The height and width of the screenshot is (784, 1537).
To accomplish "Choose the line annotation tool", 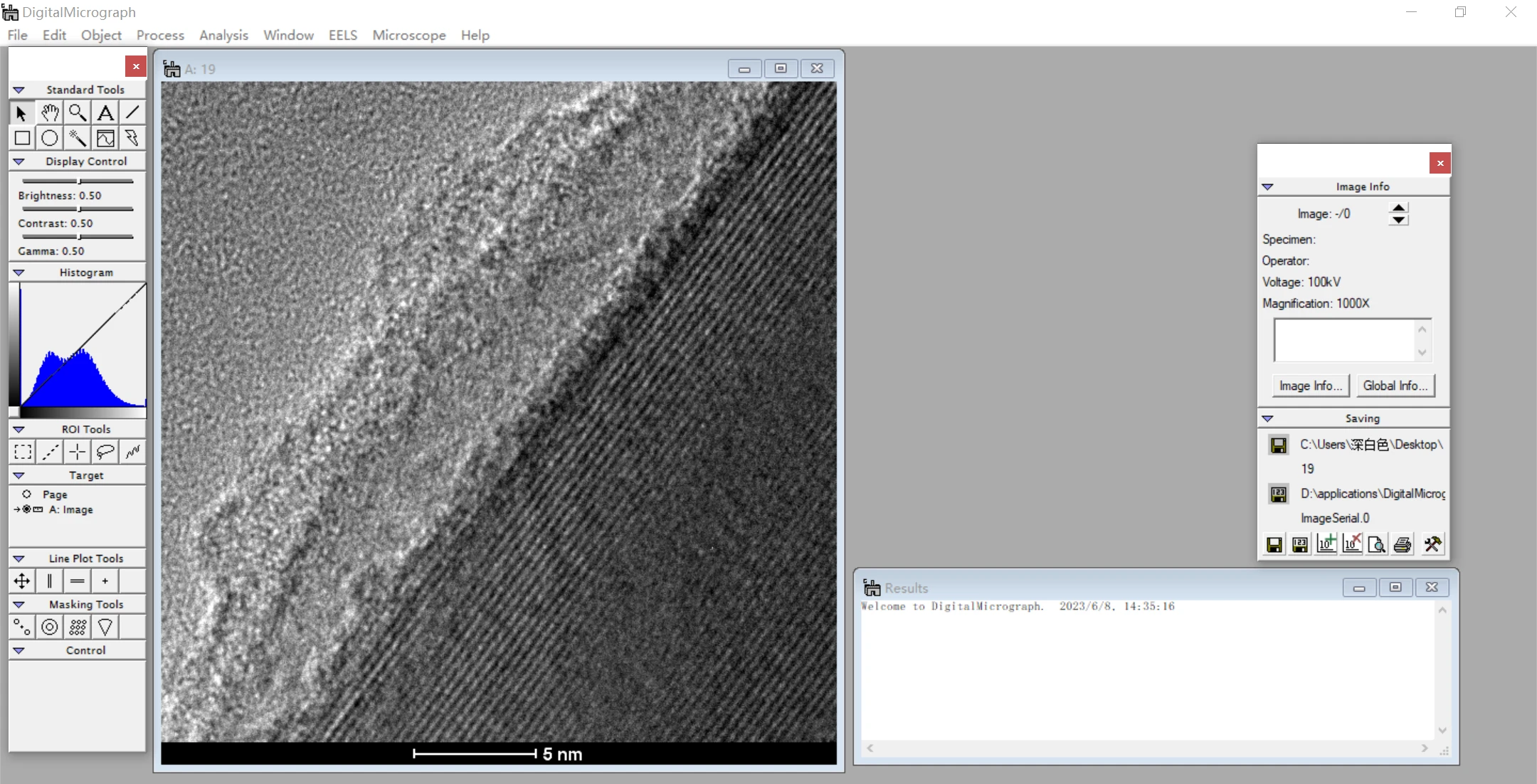I will coord(132,112).
